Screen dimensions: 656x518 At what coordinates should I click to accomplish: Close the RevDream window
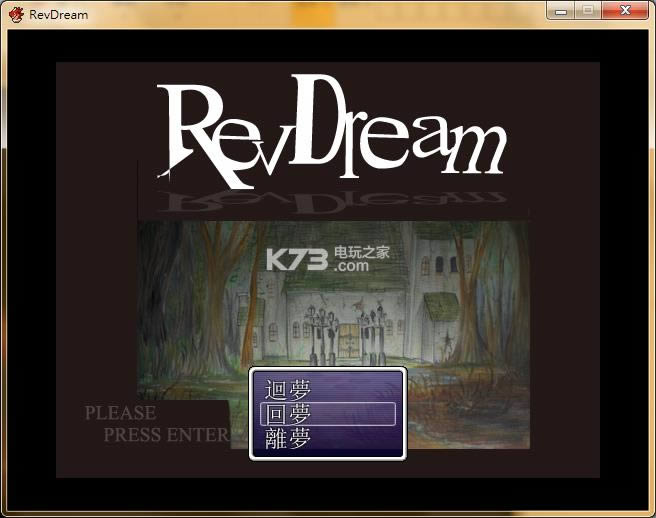[625, 10]
